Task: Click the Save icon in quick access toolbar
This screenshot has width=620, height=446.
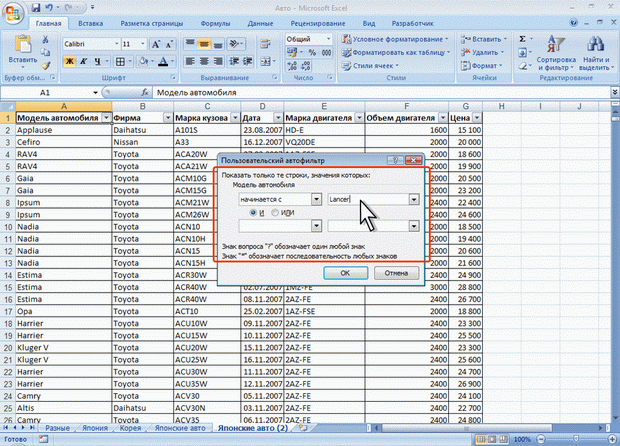Action: coord(36,8)
